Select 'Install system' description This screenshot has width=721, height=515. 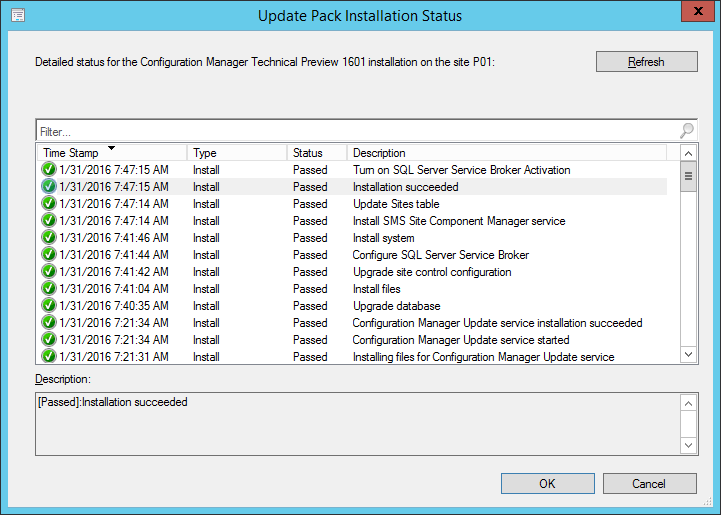[x=383, y=238]
